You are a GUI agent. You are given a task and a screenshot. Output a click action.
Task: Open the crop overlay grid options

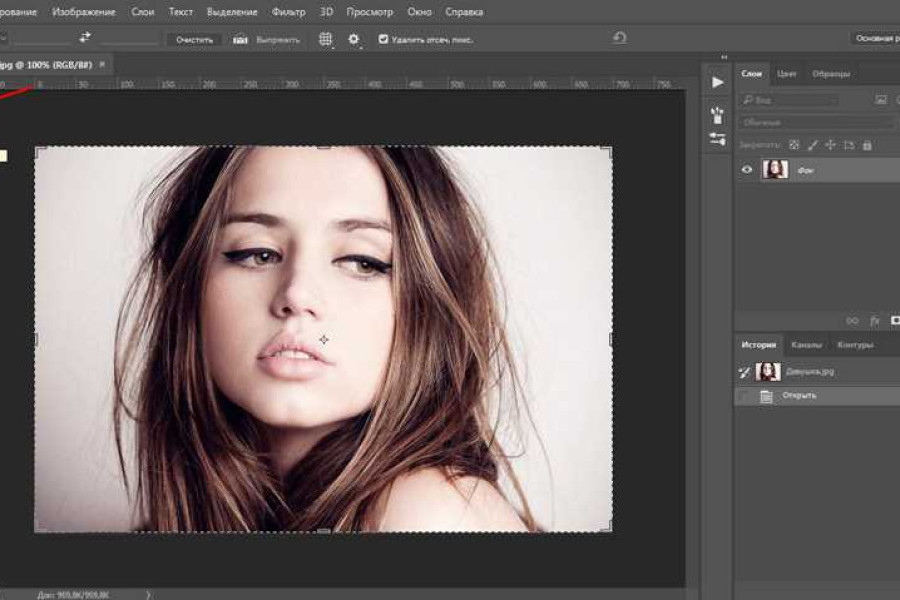pyautogui.click(x=325, y=39)
